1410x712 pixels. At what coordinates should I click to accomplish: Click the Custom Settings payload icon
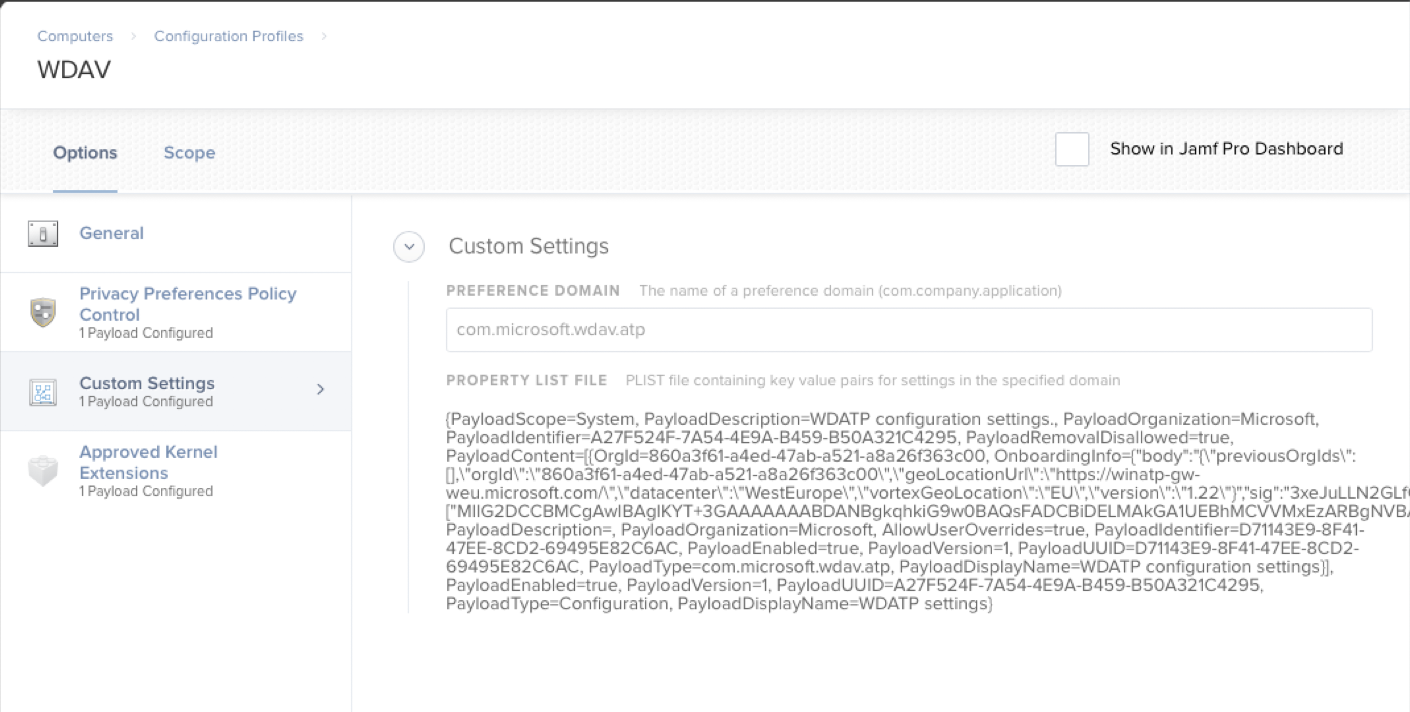43,391
